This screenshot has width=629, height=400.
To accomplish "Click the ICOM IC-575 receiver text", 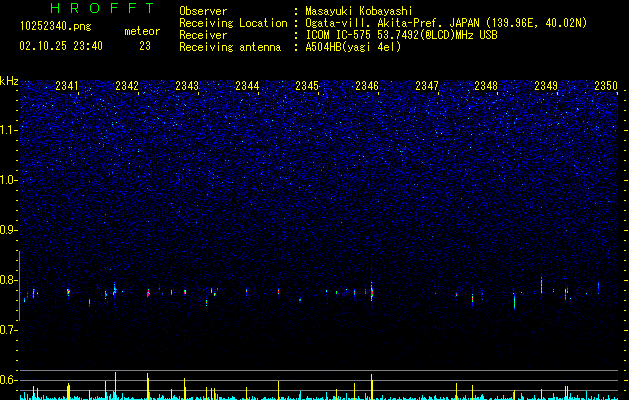I will tap(401, 35).
